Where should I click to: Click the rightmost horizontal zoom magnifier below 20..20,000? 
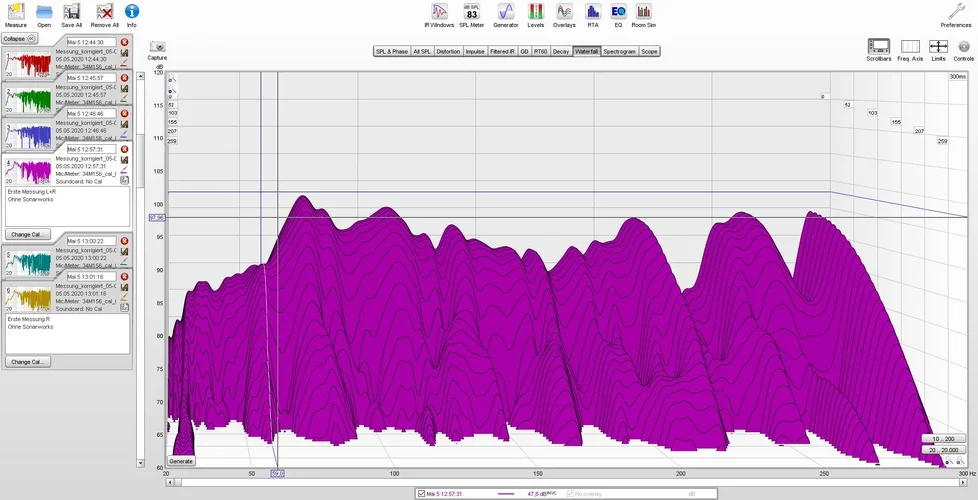(x=961, y=461)
